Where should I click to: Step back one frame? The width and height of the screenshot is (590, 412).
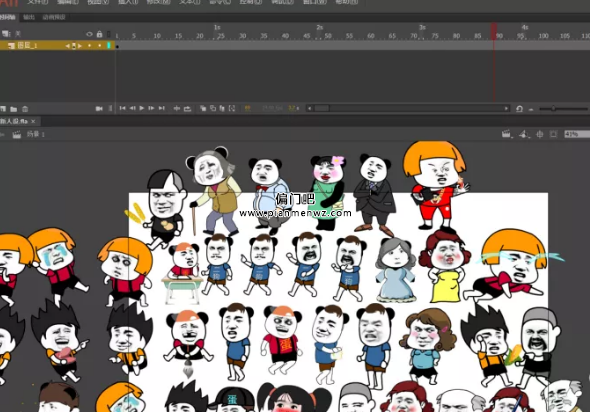pyautogui.click(x=132, y=108)
